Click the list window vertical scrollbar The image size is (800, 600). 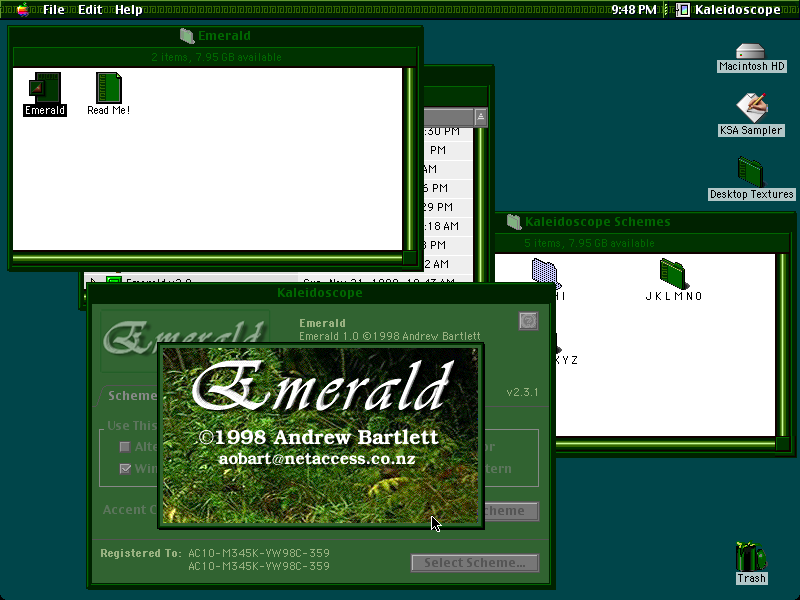[x=481, y=204]
